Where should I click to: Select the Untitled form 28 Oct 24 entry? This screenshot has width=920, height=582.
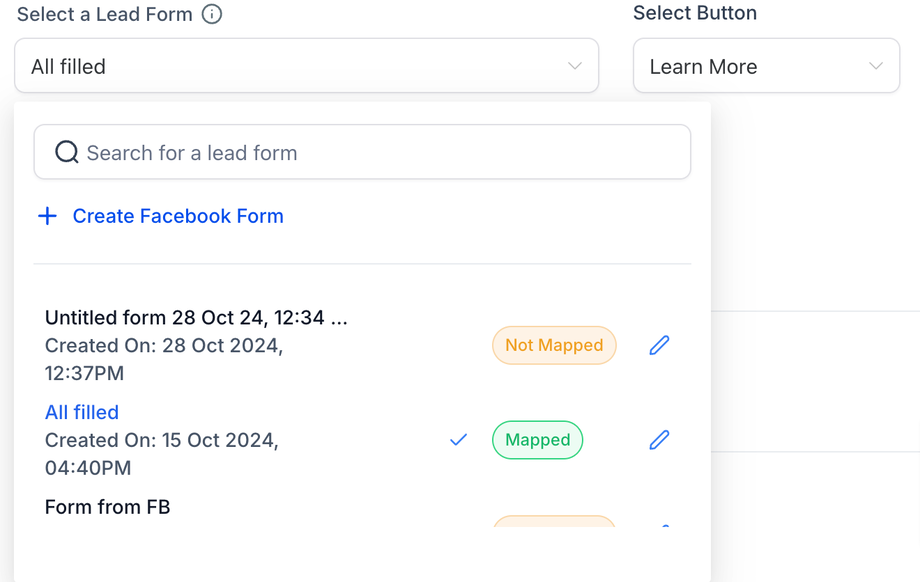point(196,318)
